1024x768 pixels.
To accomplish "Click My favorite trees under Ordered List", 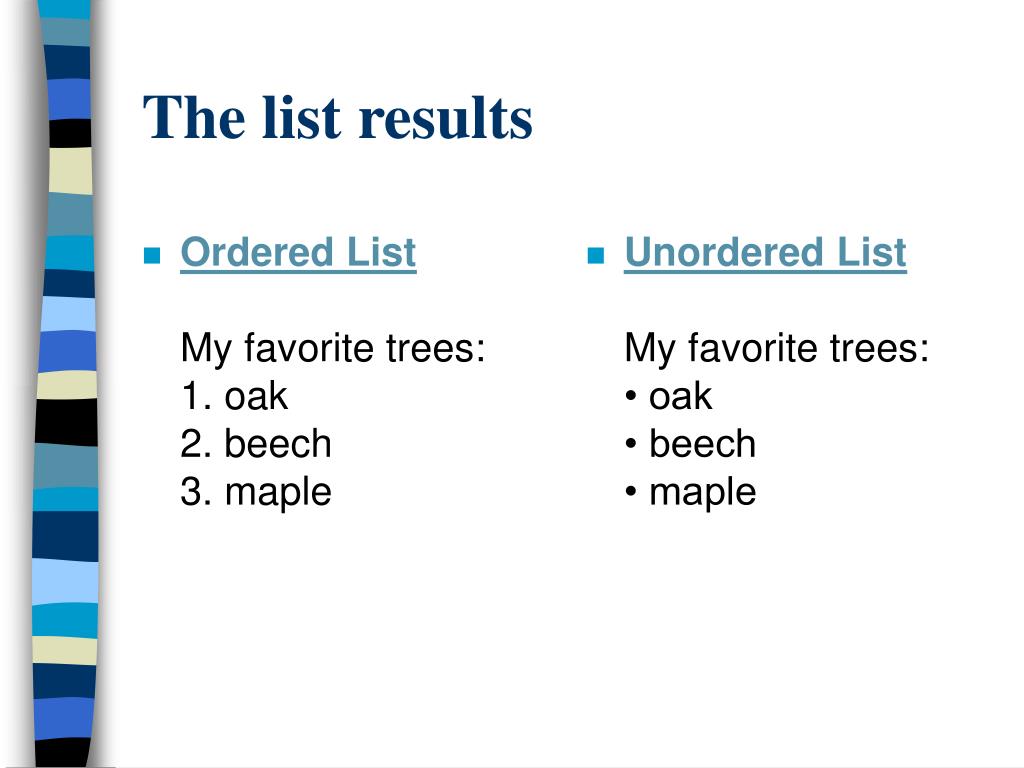I will [x=333, y=349].
